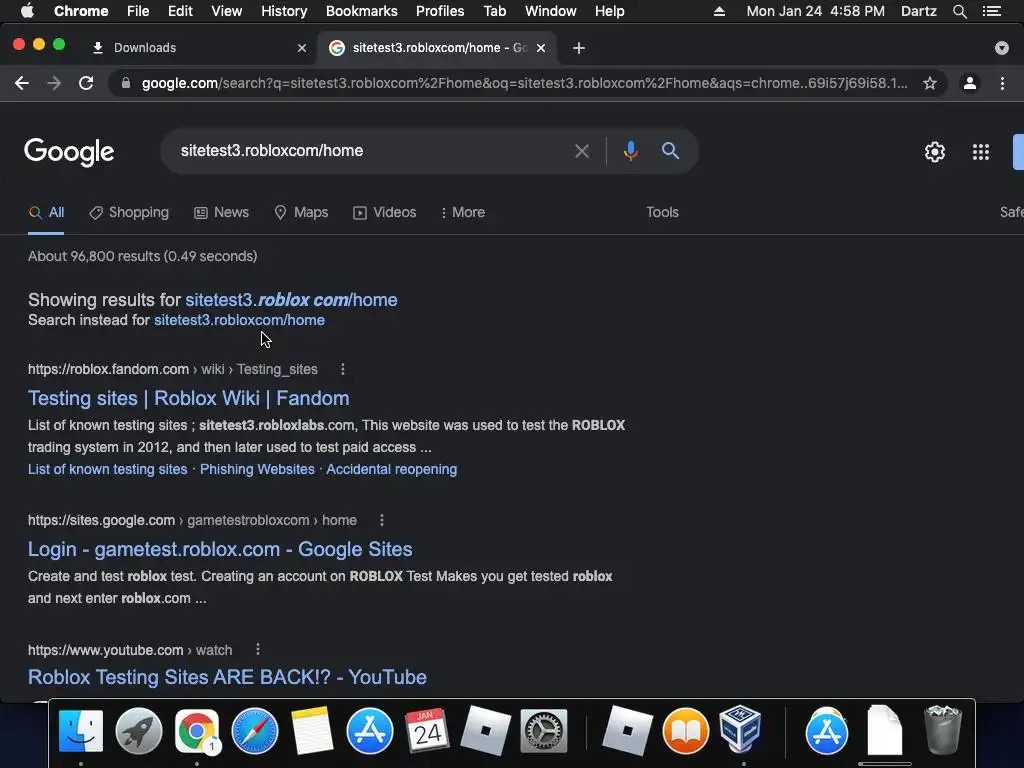Expand the More search categories
Screen dimensions: 1024x768
tap(463, 212)
